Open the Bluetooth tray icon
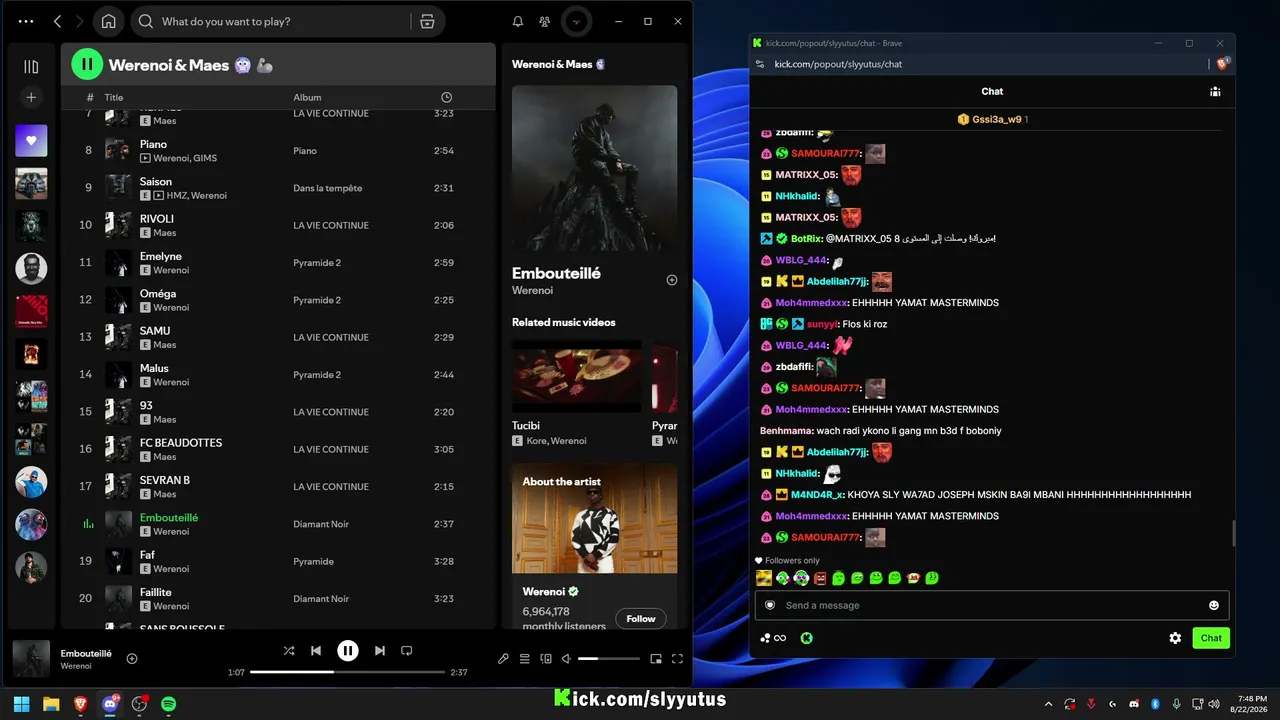Screen dimensions: 1280x720 point(1154,704)
